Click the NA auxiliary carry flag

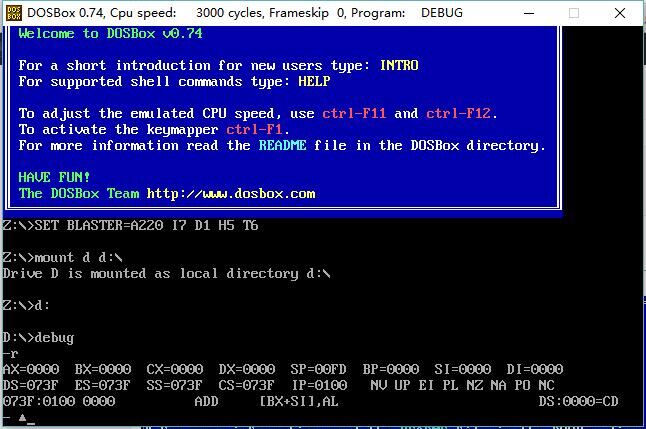coord(499,385)
